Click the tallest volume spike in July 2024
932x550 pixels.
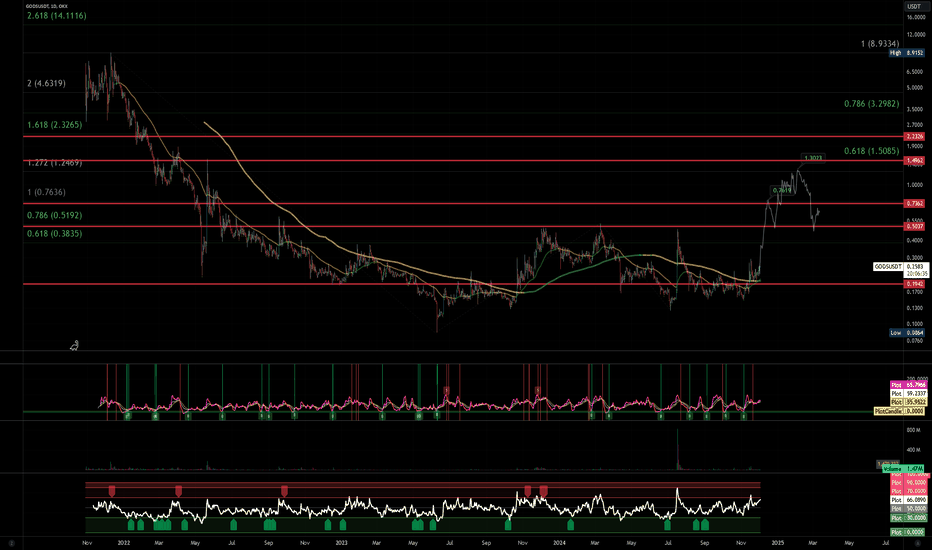tap(678, 449)
